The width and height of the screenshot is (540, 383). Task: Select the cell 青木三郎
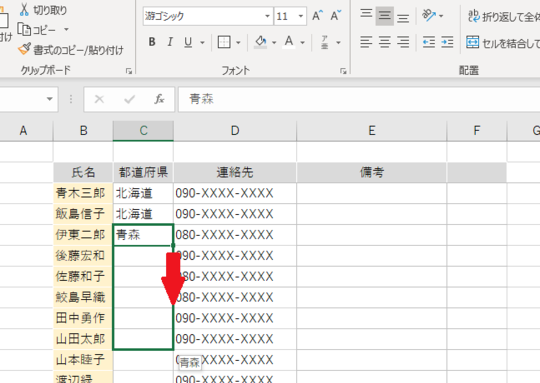point(83,193)
